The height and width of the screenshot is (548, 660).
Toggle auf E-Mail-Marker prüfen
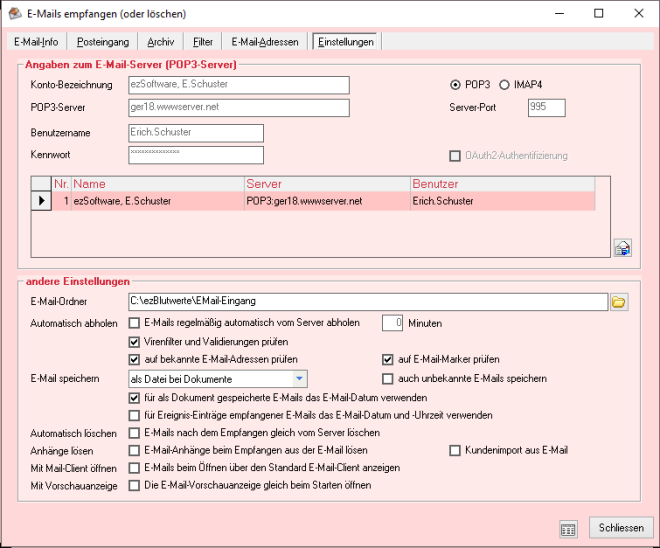pos(388,360)
